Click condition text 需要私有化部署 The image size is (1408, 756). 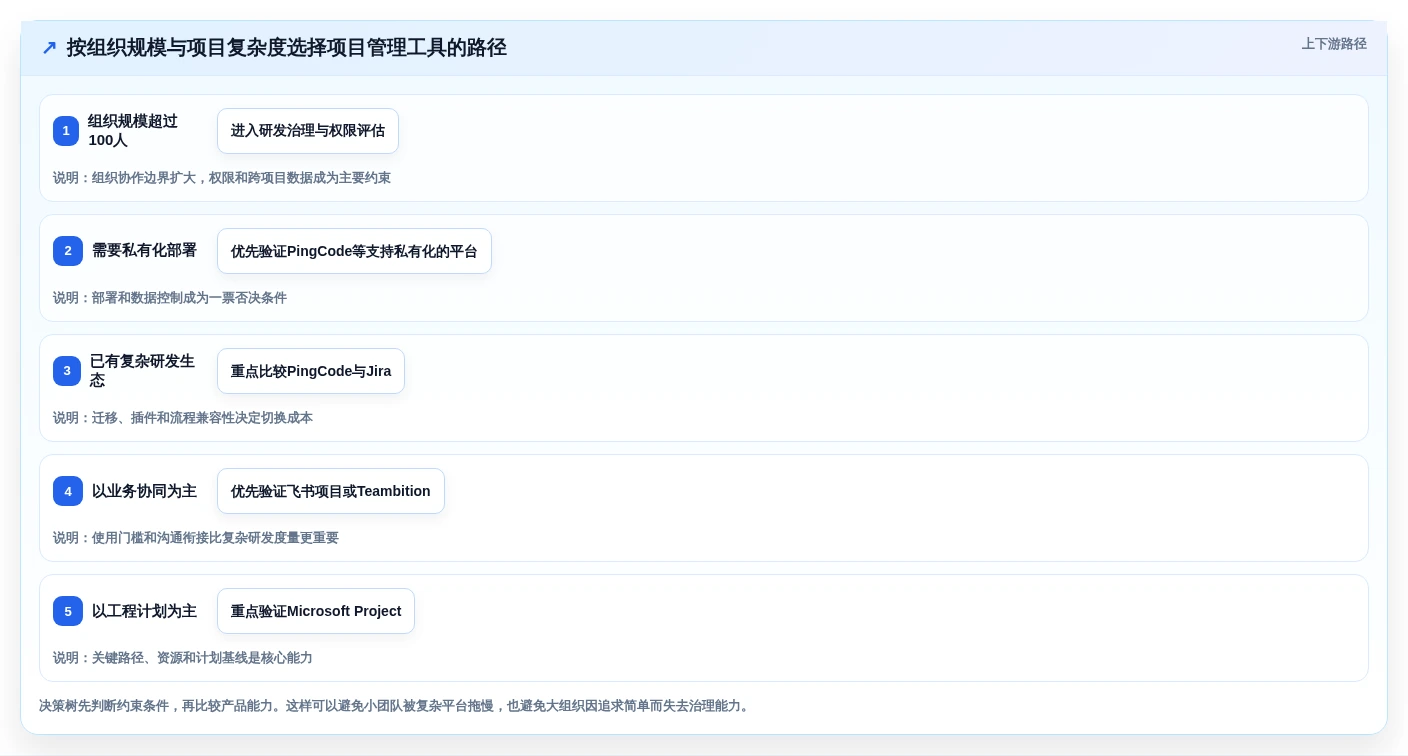click(144, 251)
